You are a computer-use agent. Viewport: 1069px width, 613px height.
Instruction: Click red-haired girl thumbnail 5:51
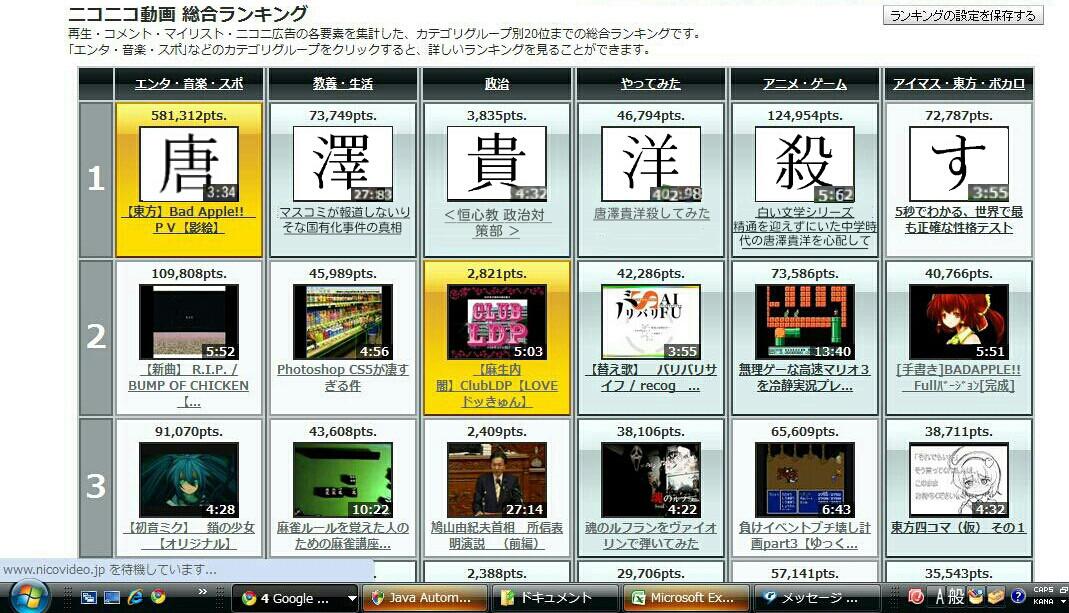click(x=959, y=322)
